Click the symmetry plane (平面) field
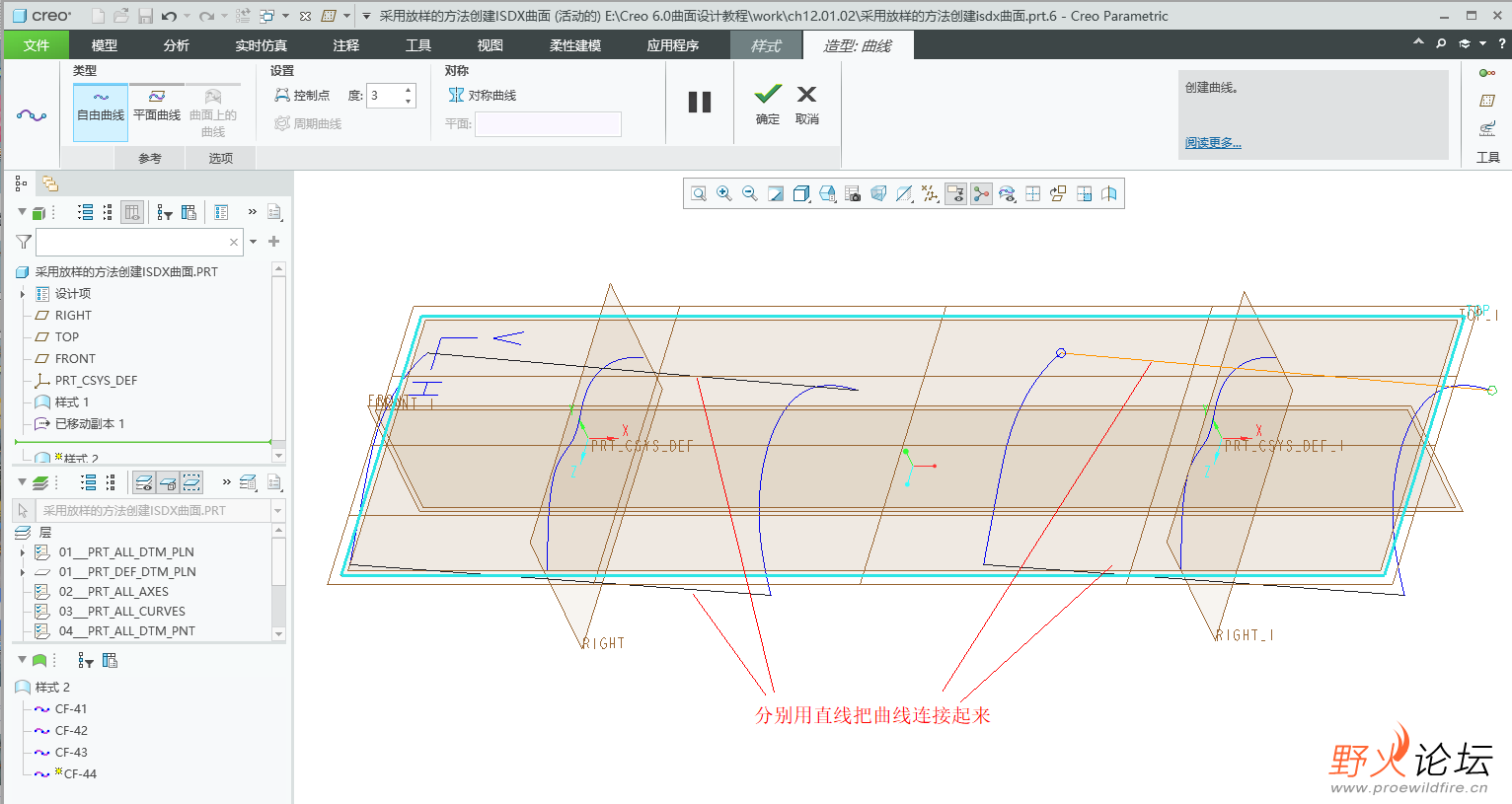Image resolution: width=1512 pixels, height=804 pixels. (x=548, y=124)
